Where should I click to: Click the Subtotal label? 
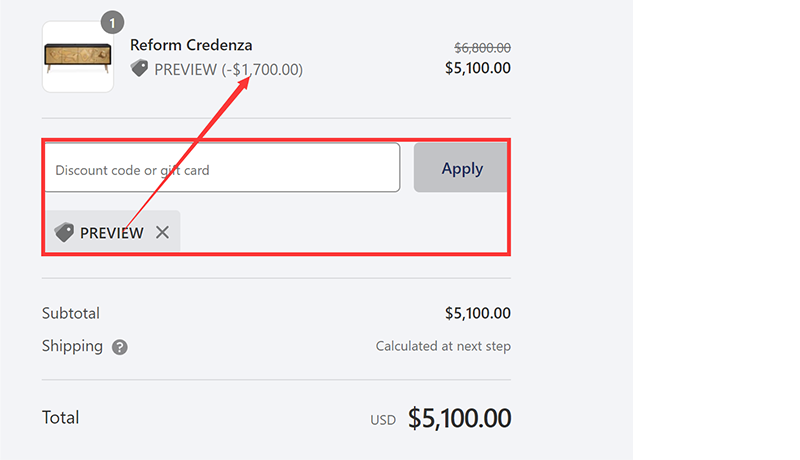click(71, 313)
